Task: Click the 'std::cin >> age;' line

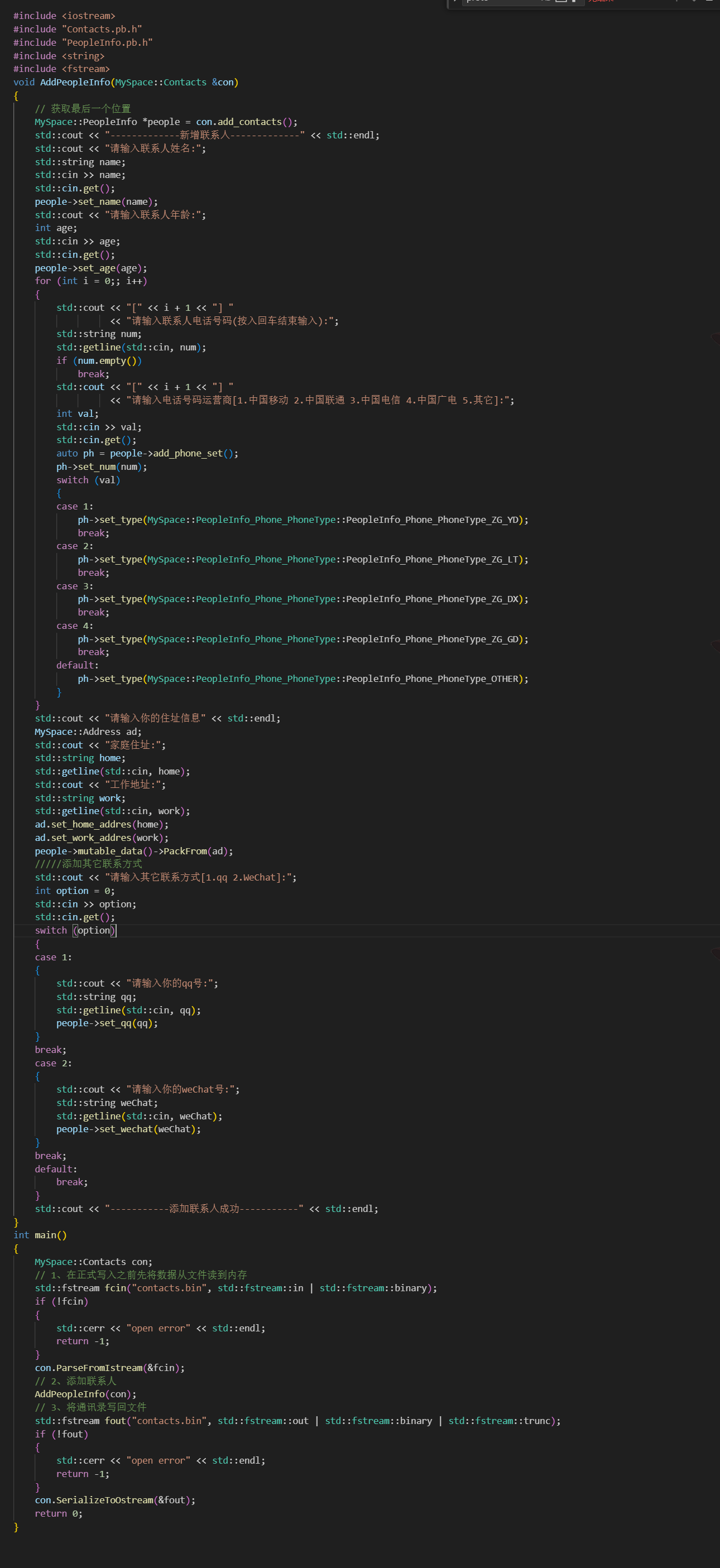Action: [x=77, y=241]
